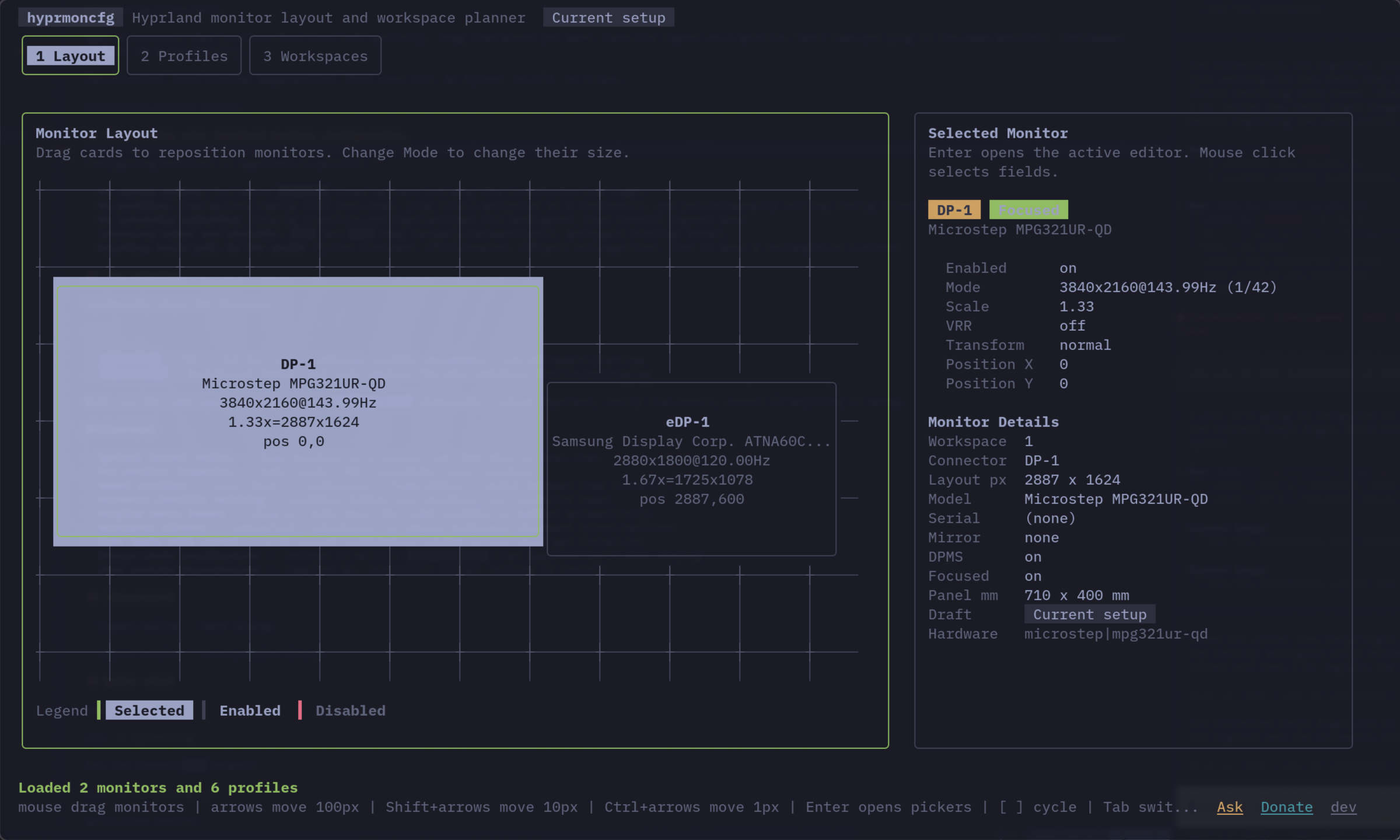1400x840 pixels.
Task: Select the eDP-1 monitor card
Action: pos(691,467)
